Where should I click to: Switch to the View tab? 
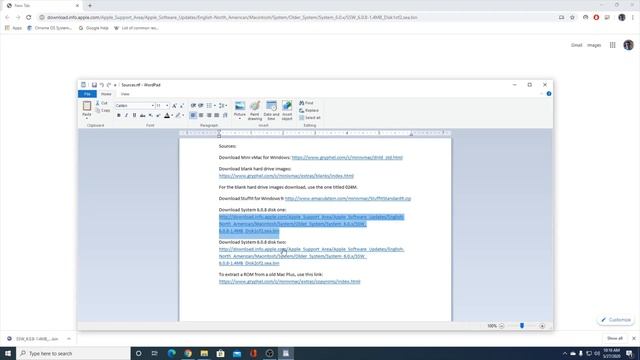(x=125, y=94)
